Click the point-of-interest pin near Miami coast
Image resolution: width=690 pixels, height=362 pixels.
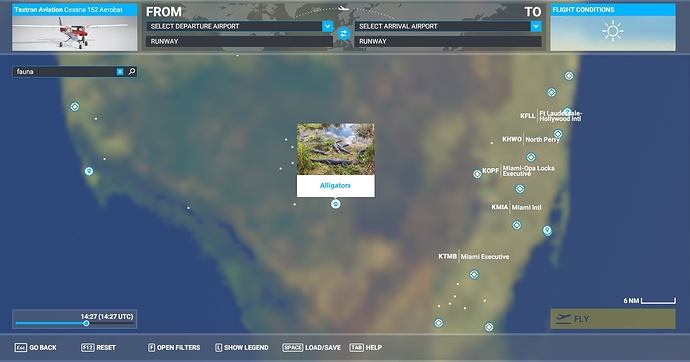[547, 230]
